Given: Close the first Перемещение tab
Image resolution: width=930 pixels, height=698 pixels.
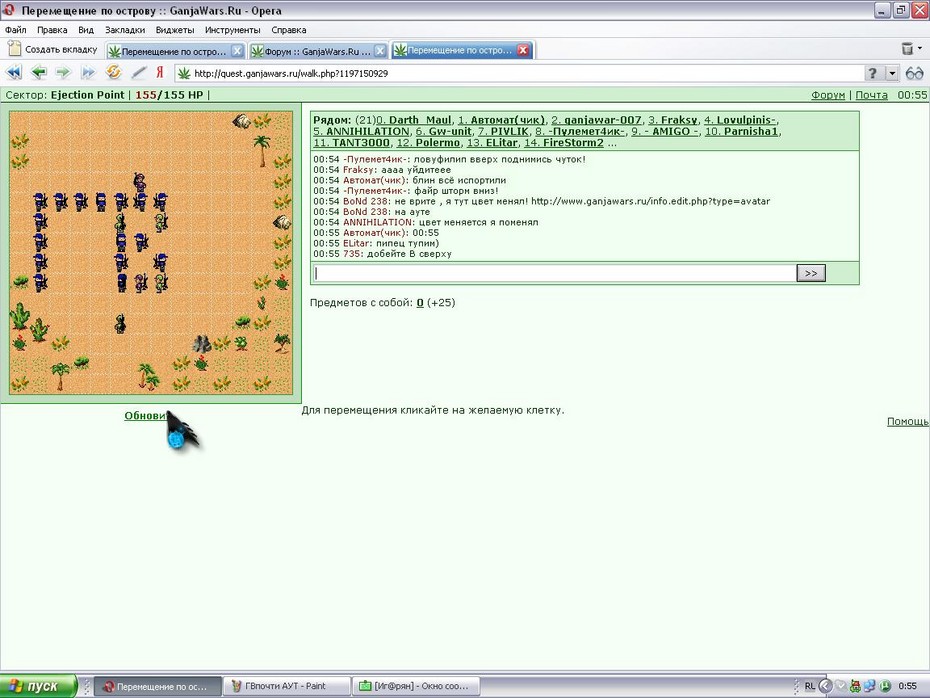Looking at the screenshot, I should coord(237,51).
